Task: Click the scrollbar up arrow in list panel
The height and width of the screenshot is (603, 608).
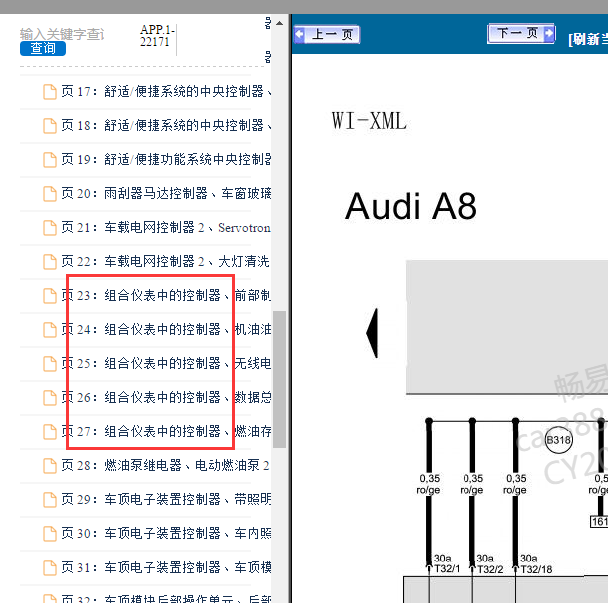Action: point(280,23)
